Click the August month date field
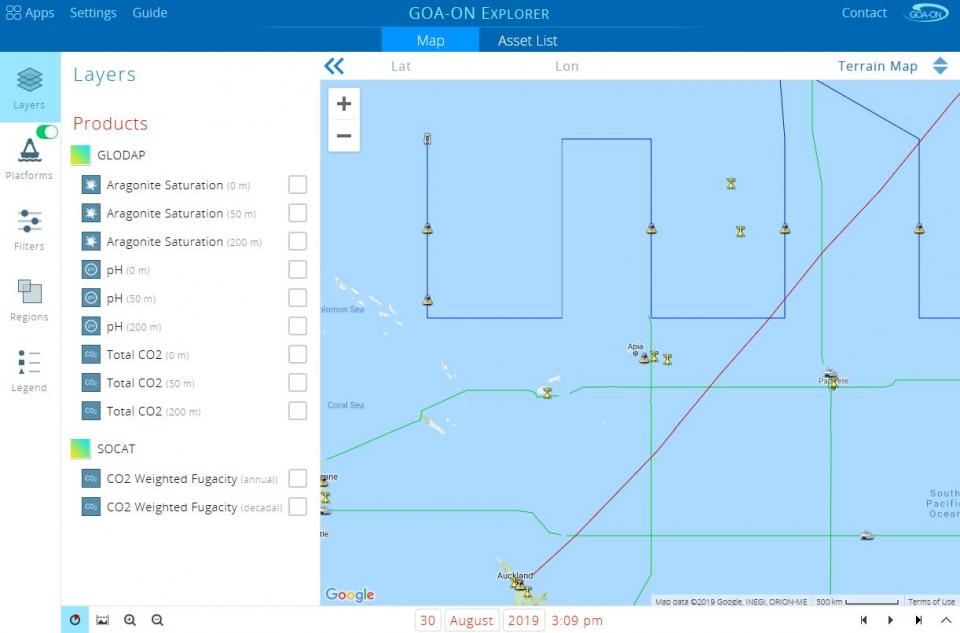960x633 pixels. pos(471,620)
